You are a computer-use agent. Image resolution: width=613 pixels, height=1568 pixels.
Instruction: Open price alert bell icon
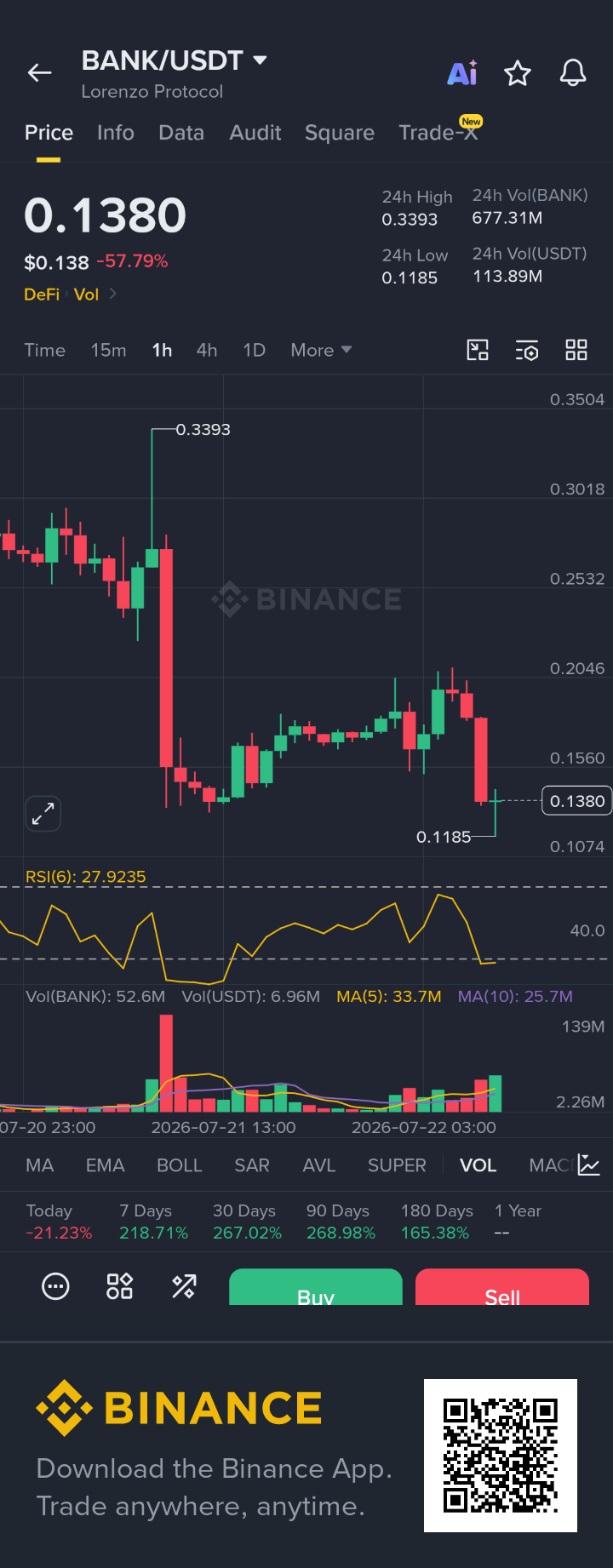coord(573,73)
